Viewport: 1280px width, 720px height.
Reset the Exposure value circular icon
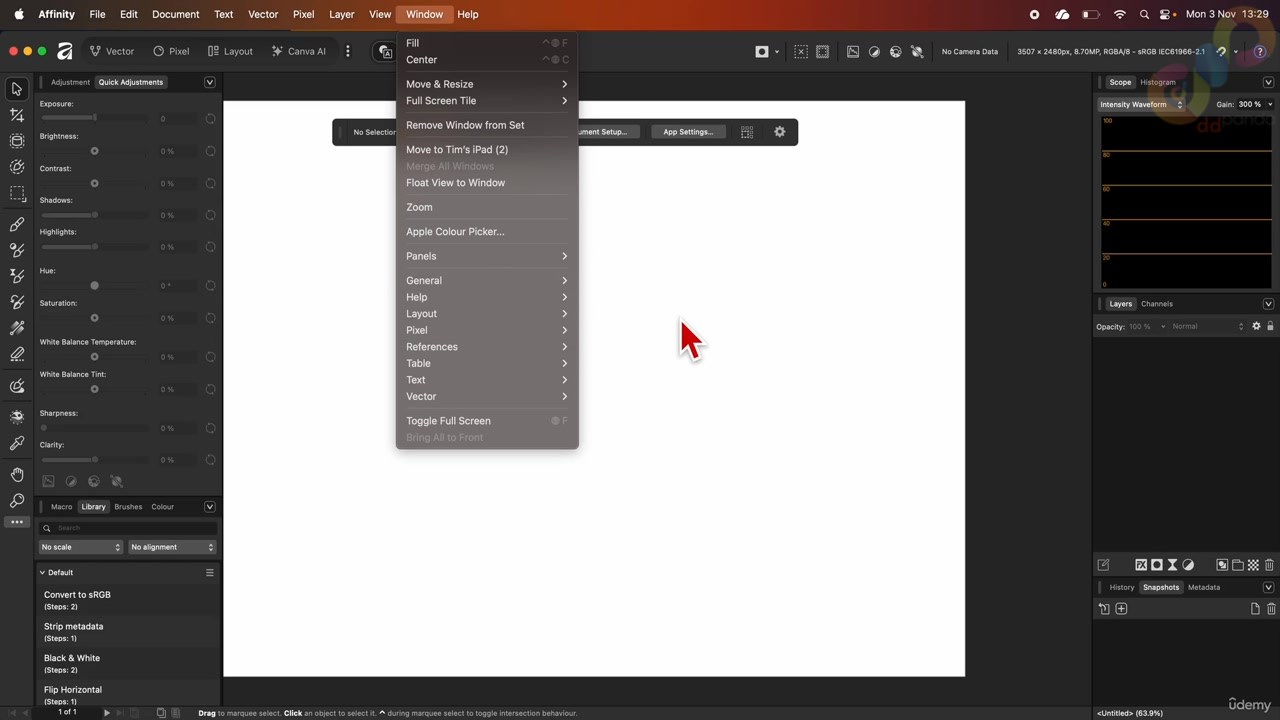click(210, 119)
